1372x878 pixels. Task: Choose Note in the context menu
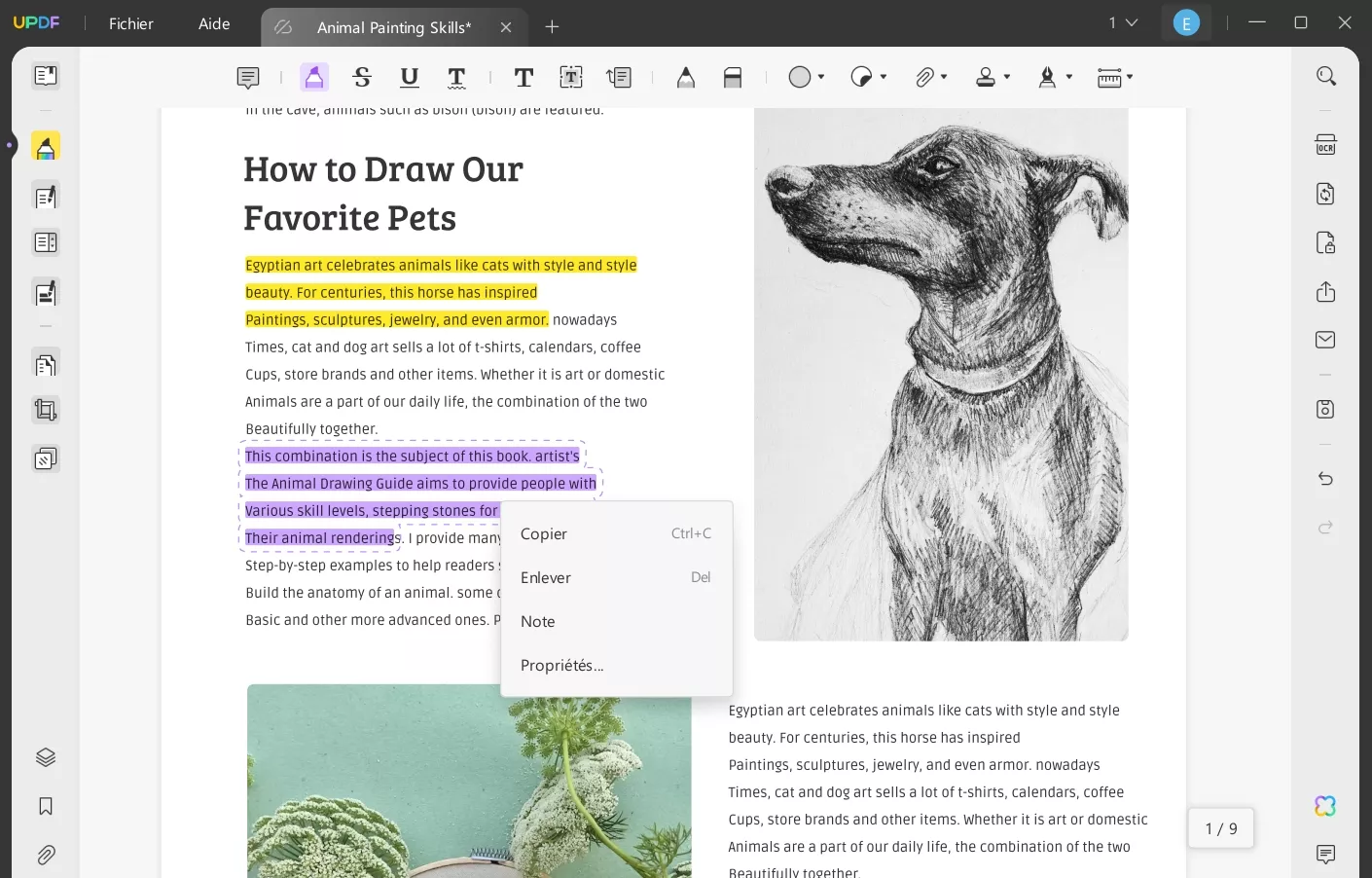(x=616, y=621)
